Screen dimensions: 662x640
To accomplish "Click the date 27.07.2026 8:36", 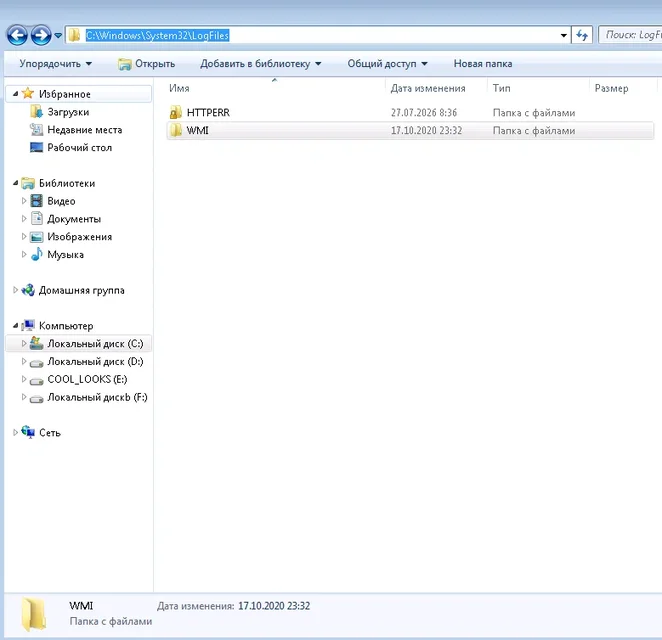I will 424,113.
